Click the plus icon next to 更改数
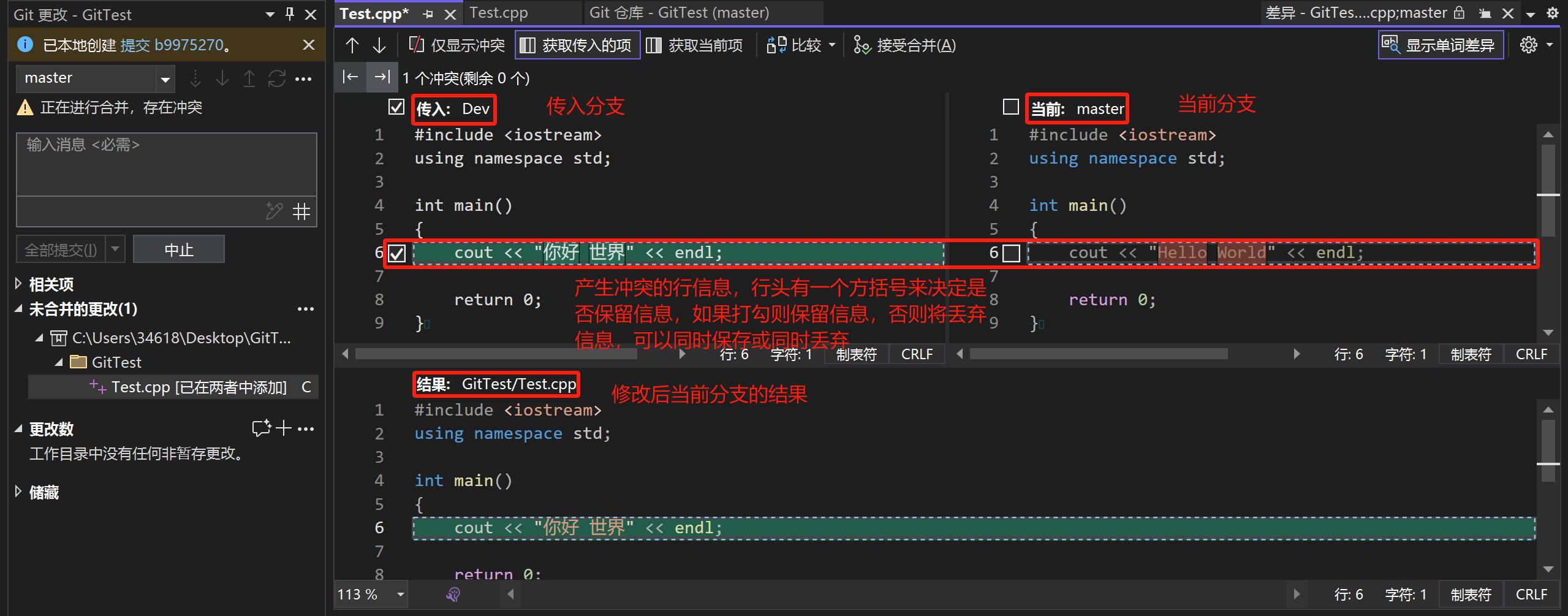The image size is (1568, 616). click(x=283, y=428)
